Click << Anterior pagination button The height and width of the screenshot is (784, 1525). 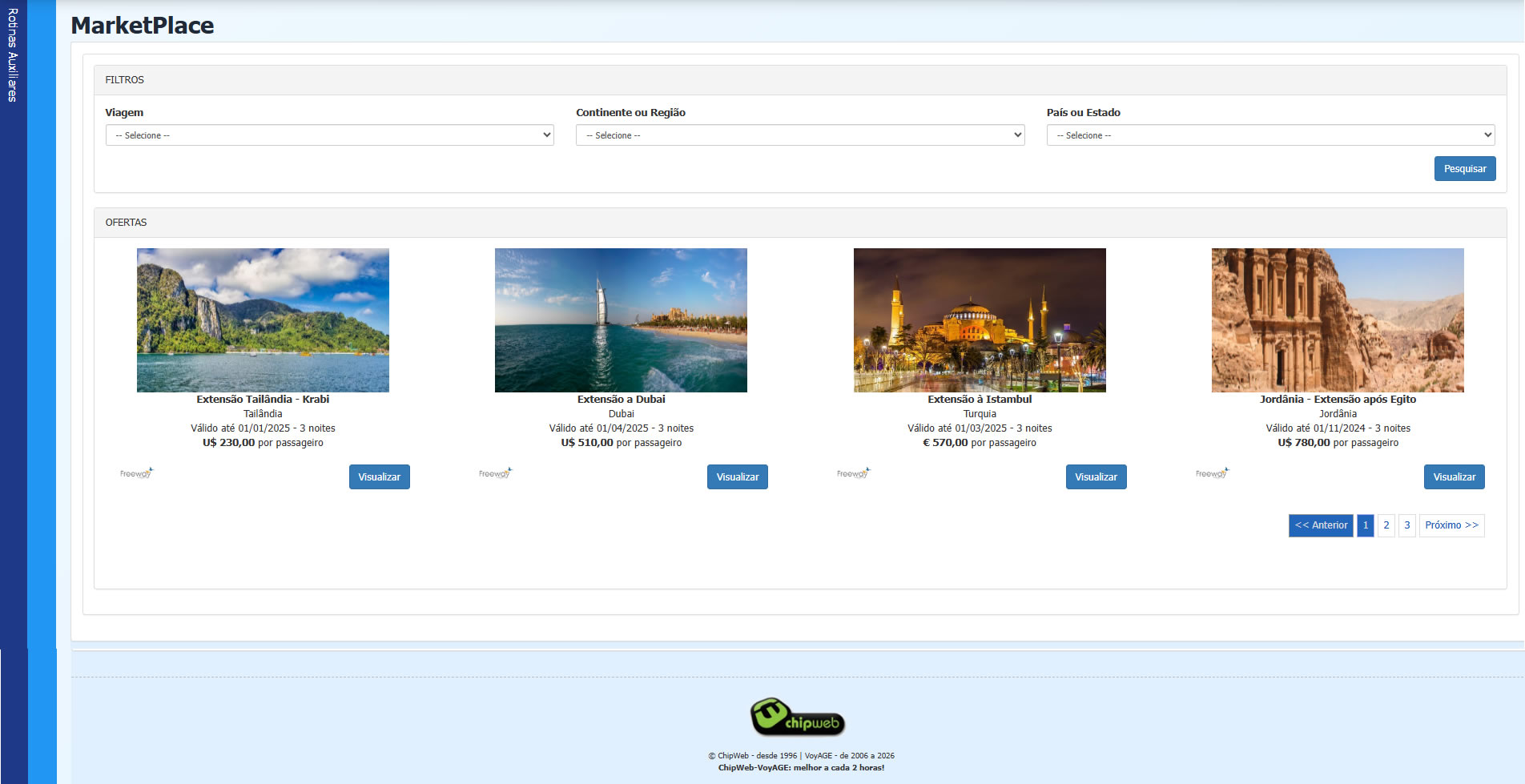click(1321, 525)
